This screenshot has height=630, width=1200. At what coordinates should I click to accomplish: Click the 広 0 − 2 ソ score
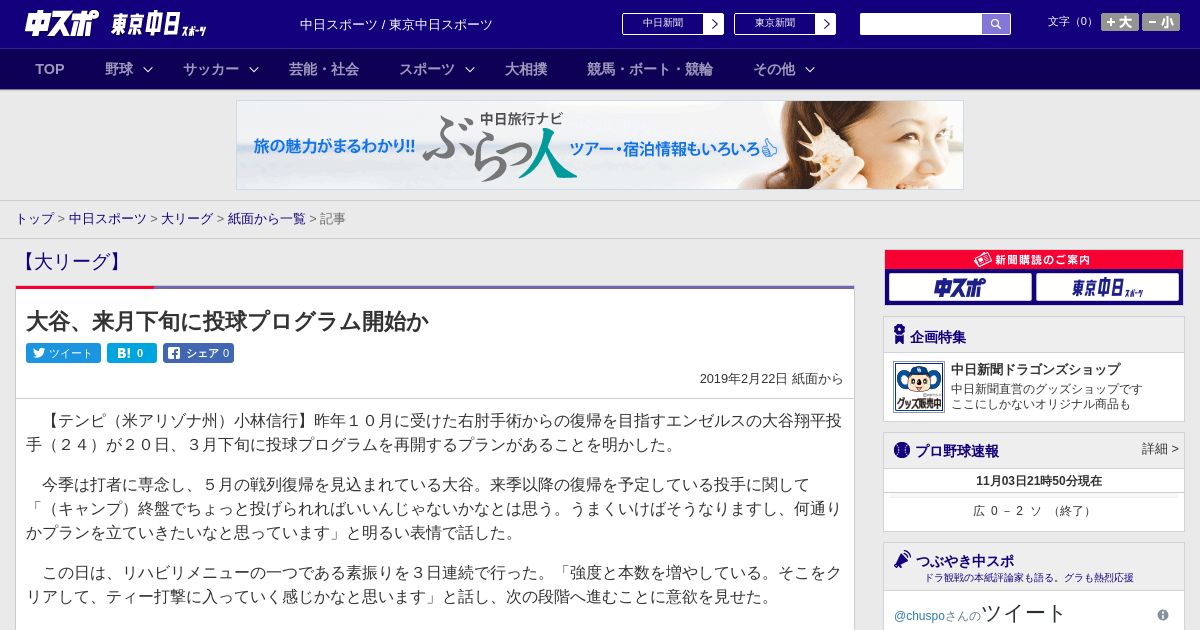point(1034,511)
